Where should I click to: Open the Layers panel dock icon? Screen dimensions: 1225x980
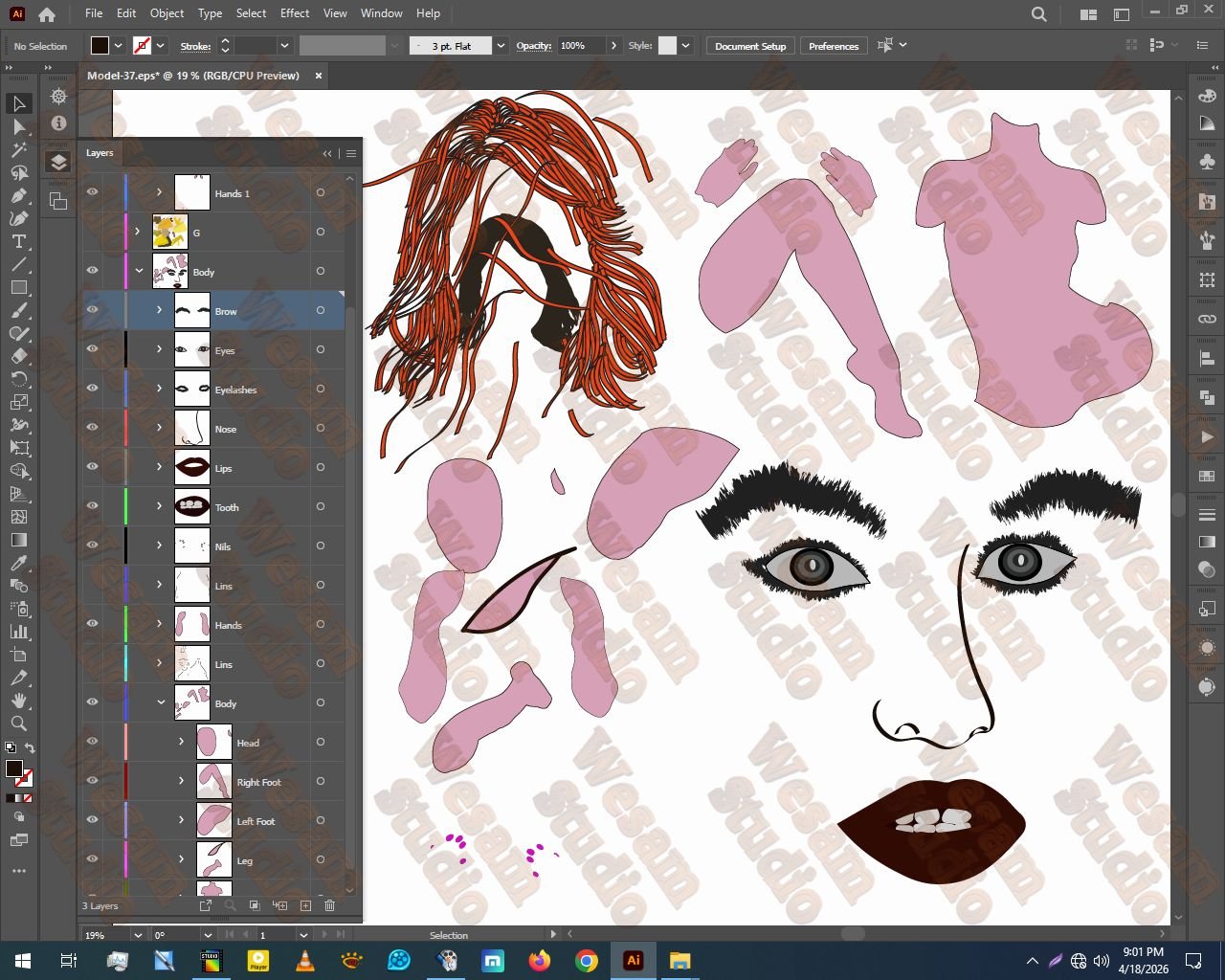click(x=58, y=163)
